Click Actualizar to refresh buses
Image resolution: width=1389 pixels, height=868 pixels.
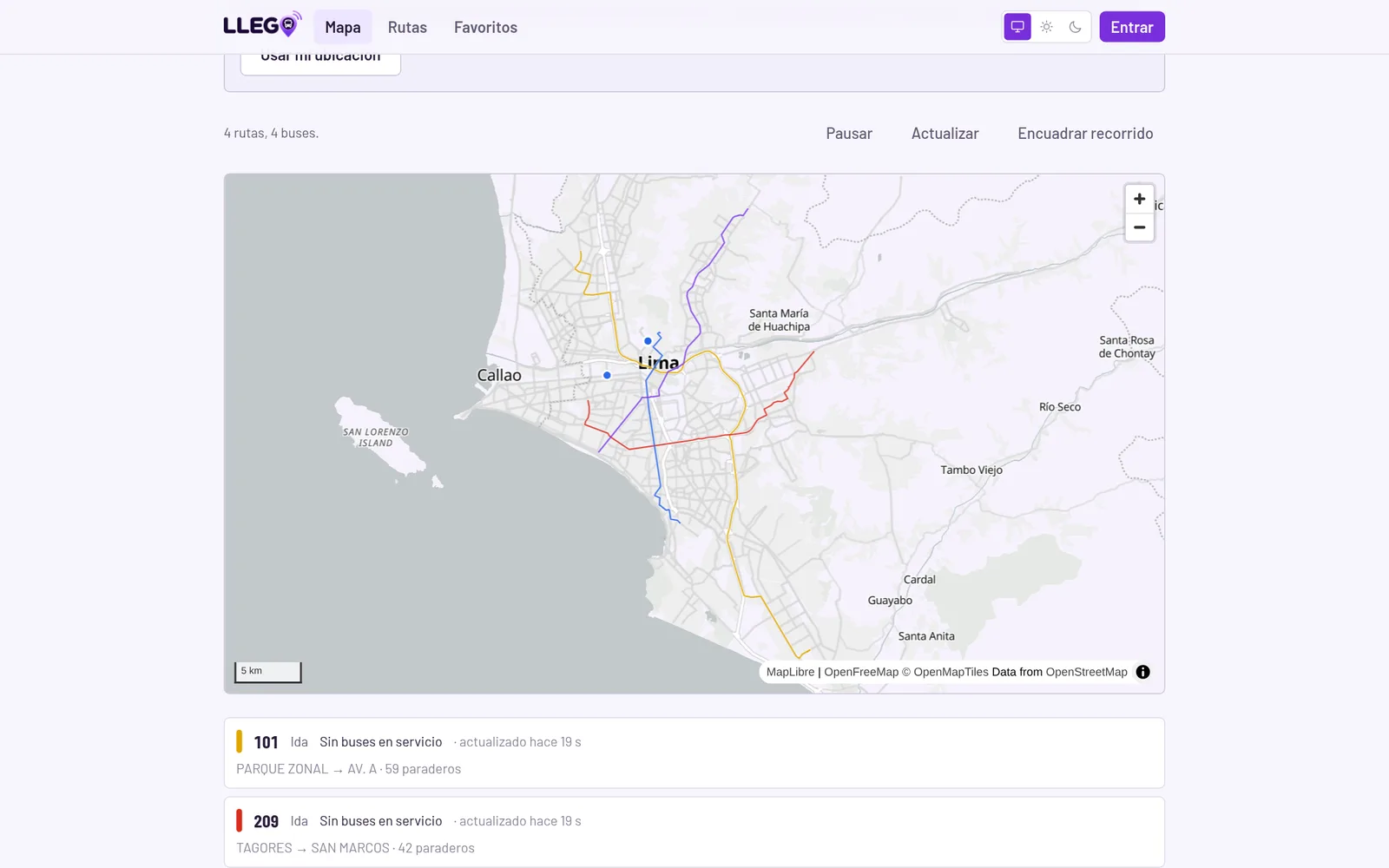[x=945, y=134]
